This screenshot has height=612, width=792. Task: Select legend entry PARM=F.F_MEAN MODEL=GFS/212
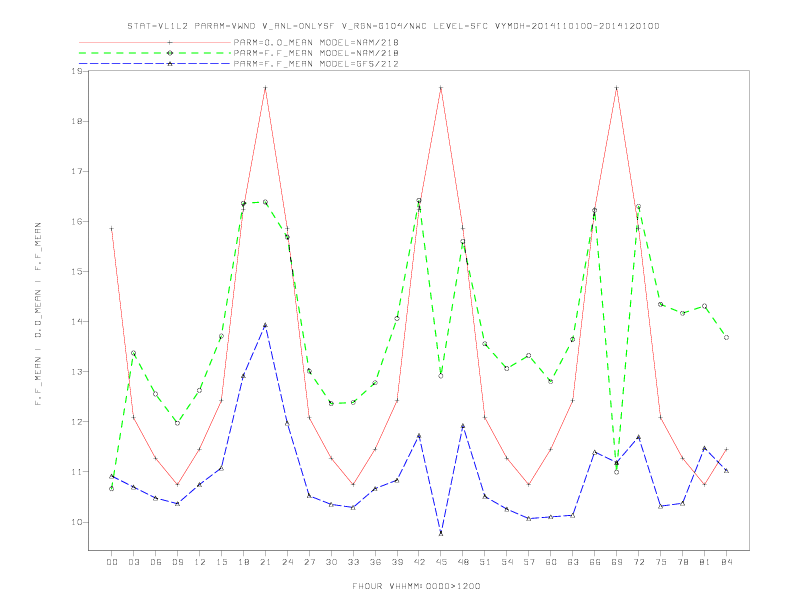coord(316,64)
